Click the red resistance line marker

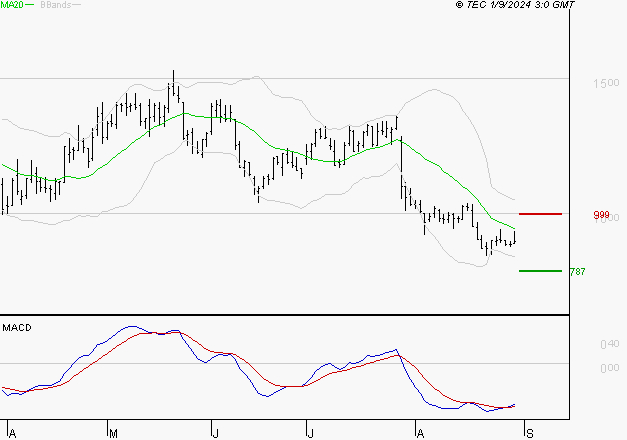[x=540, y=214]
